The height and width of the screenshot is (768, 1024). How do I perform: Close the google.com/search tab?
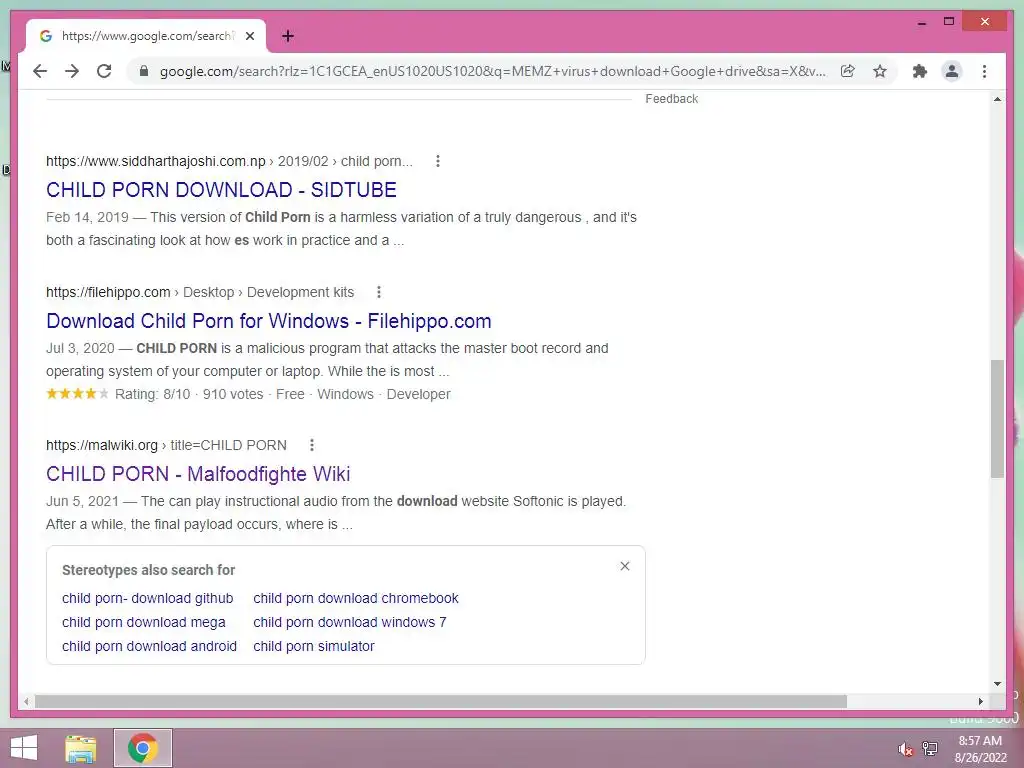tap(249, 36)
